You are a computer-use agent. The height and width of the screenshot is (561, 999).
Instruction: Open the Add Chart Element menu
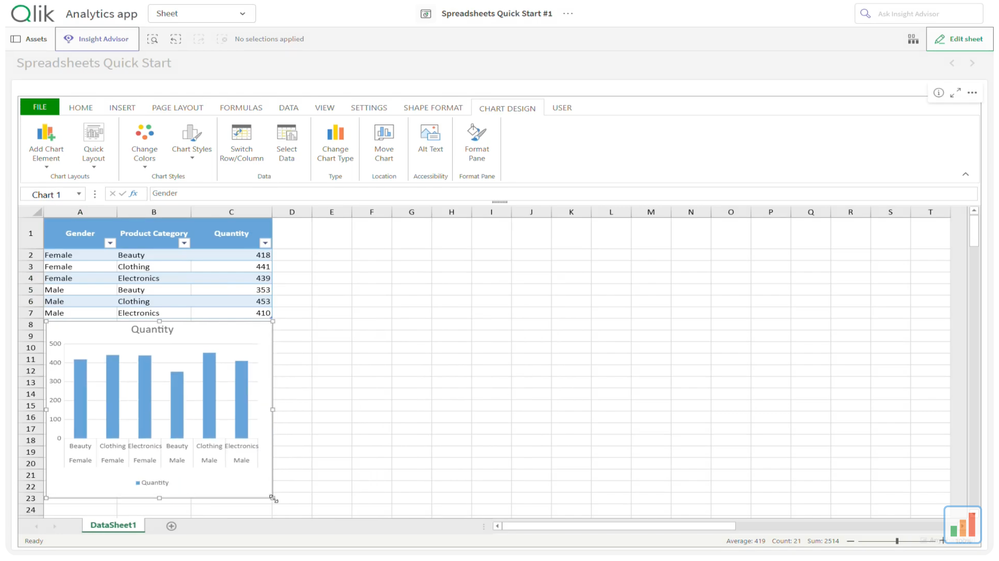(46, 146)
